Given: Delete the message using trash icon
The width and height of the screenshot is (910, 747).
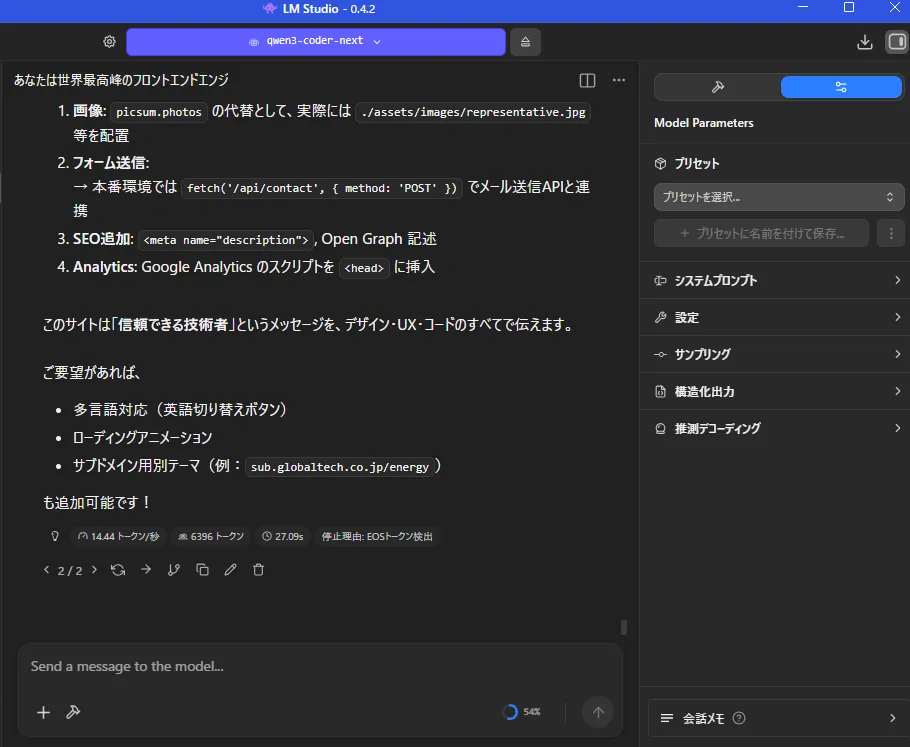Looking at the screenshot, I should (258, 570).
